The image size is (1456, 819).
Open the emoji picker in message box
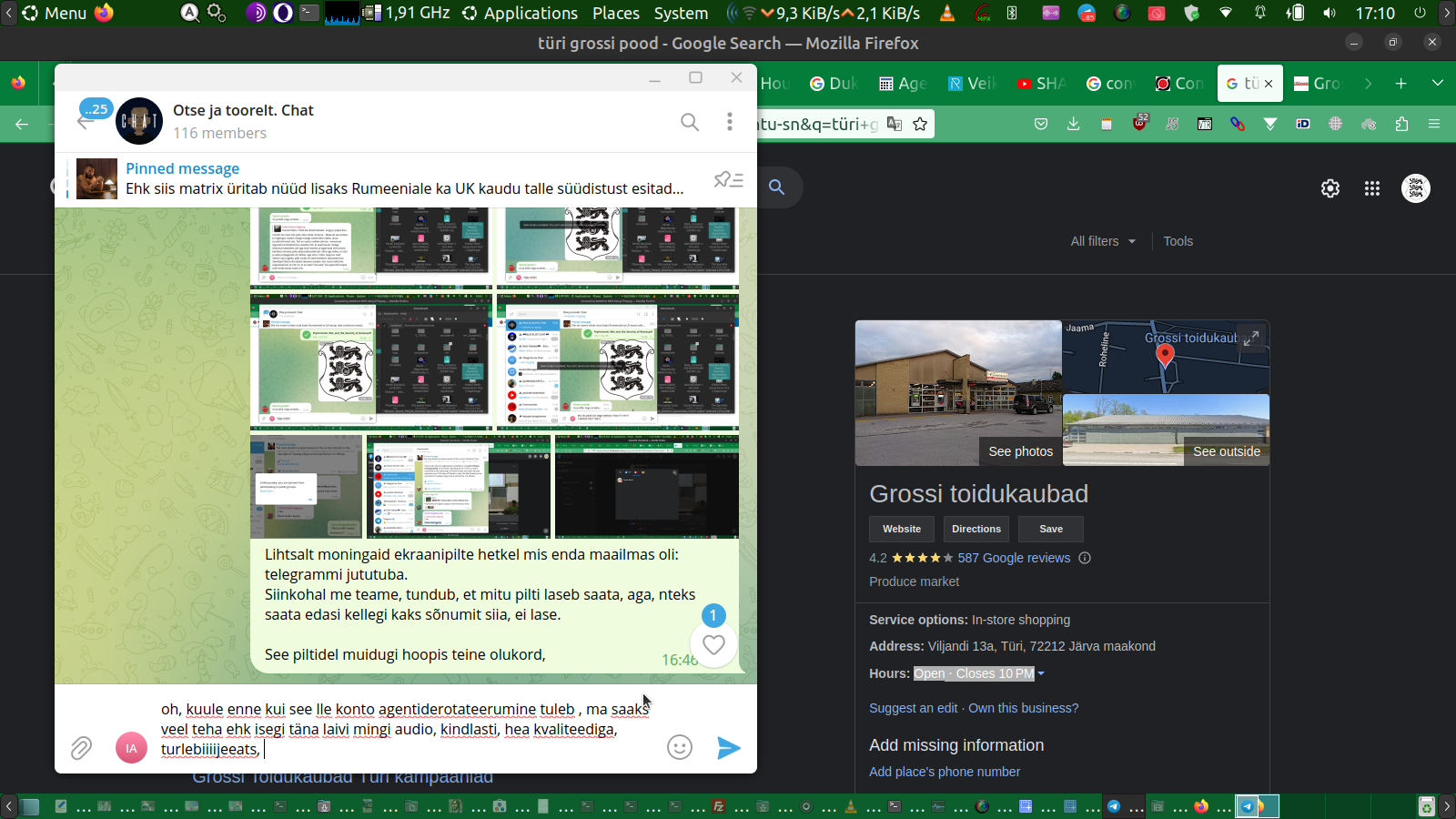(680, 747)
